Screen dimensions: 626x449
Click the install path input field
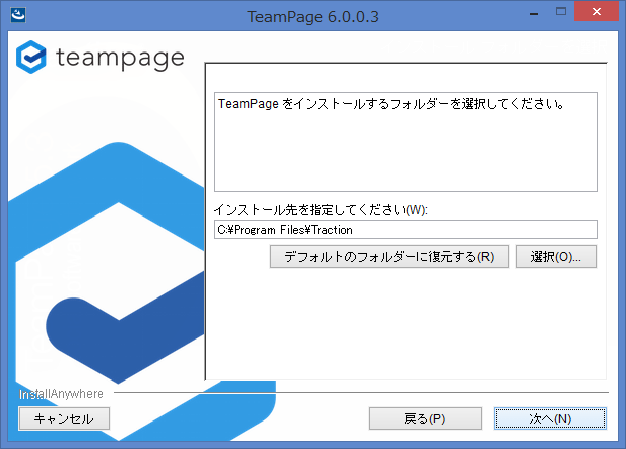coord(406,229)
